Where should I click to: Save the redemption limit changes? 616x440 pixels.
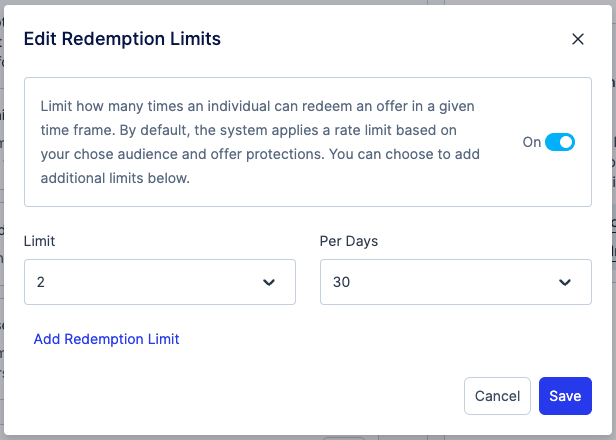(565, 396)
